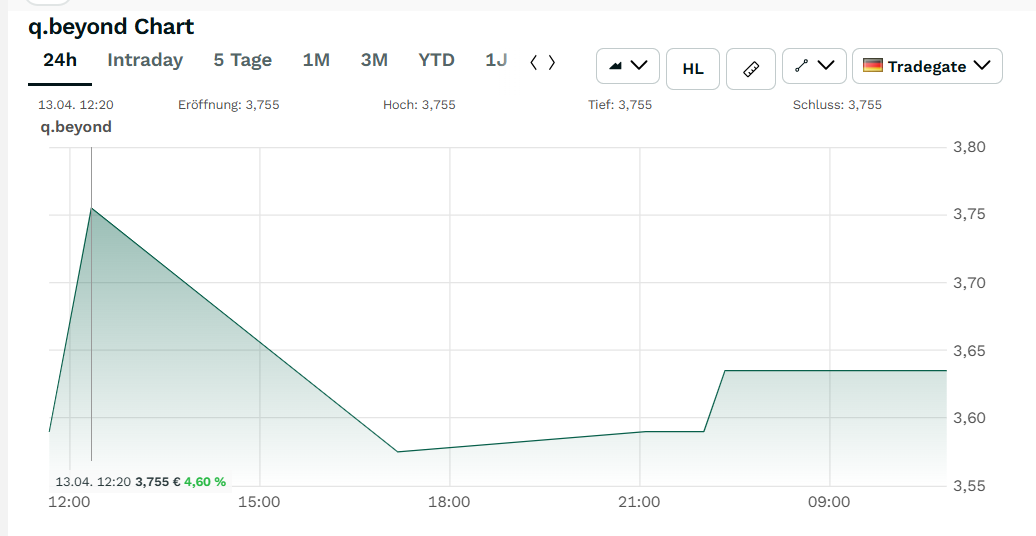Screen dimensions: 1036x536
Task: Select the 24h time range tab
Action: (60, 60)
